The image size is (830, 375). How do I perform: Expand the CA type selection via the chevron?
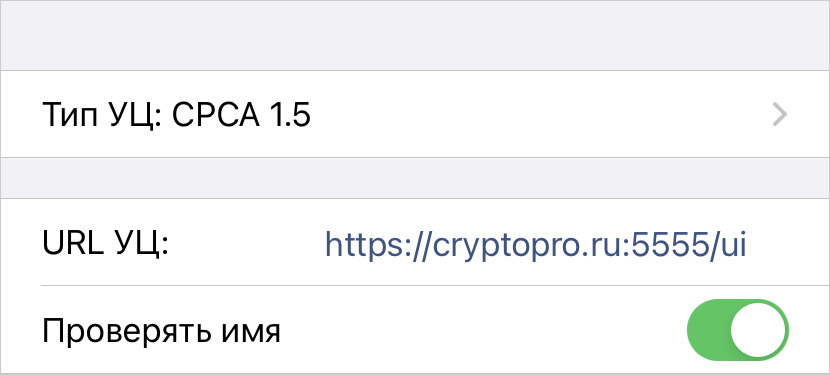point(780,114)
